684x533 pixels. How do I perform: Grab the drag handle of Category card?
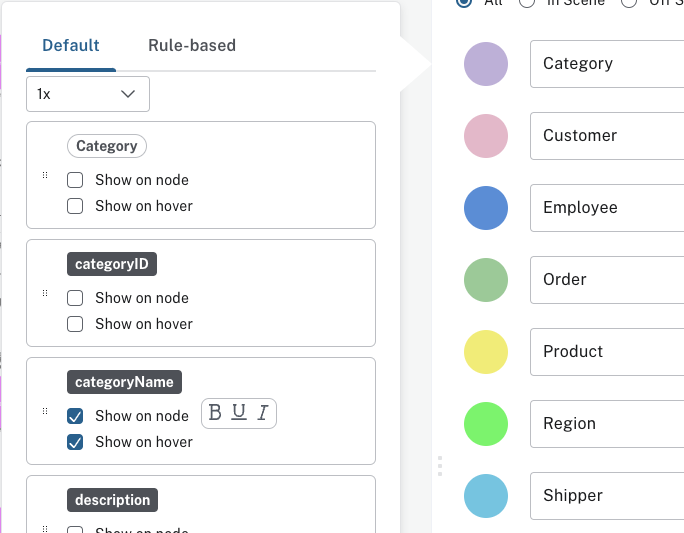[x=45, y=175]
